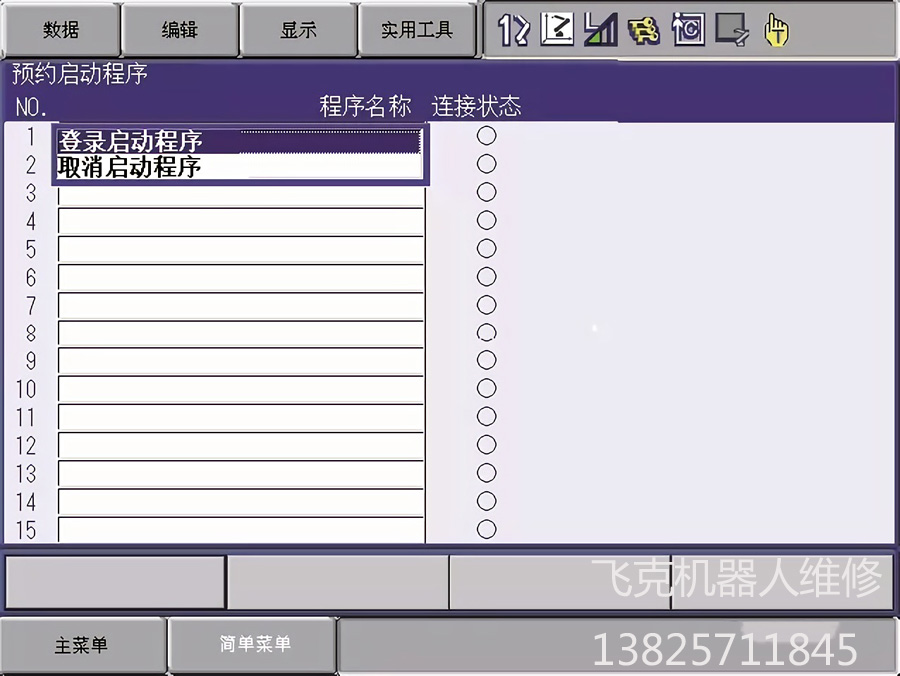Click connection status circle for row 4
900x676 pixels.
click(487, 220)
